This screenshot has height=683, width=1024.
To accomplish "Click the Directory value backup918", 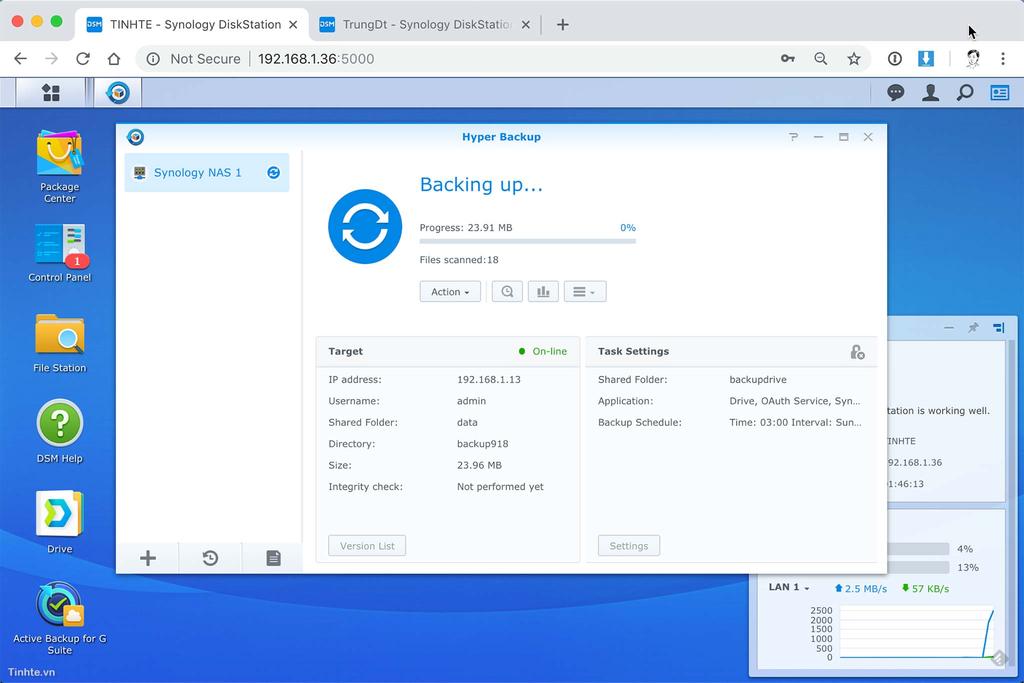I will [483, 444].
